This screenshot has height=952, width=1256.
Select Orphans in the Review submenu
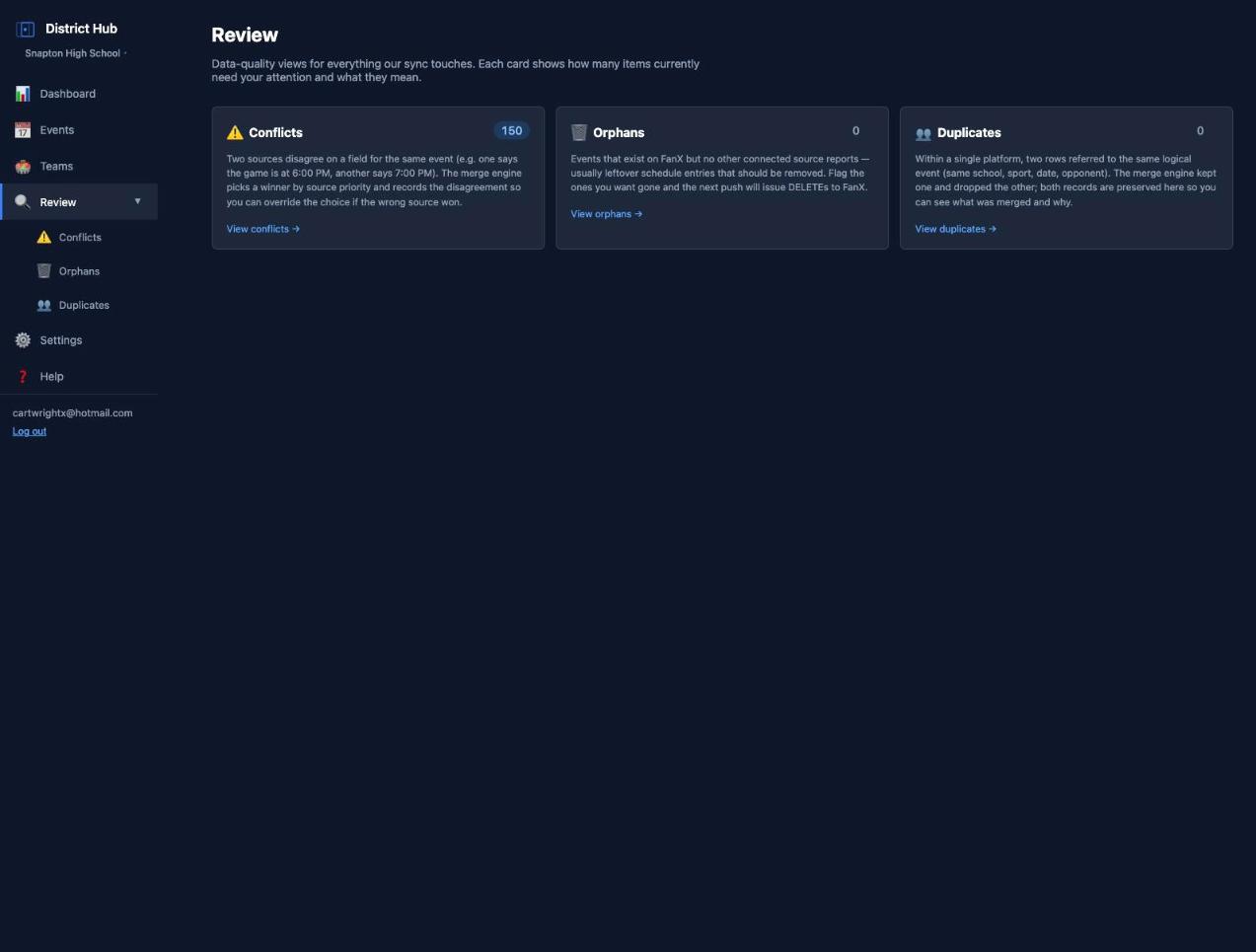pos(79,271)
